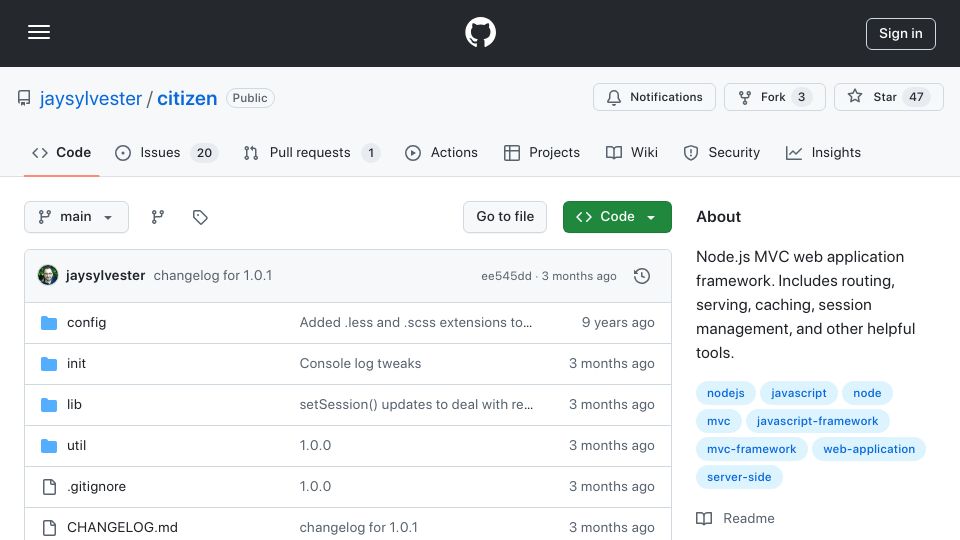Open the hamburger navigation menu
Viewport: 960px width, 540px height.
click(x=39, y=32)
